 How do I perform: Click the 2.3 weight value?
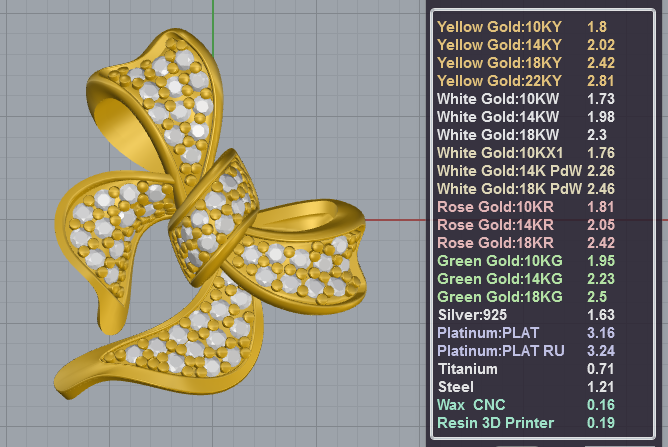click(x=597, y=135)
